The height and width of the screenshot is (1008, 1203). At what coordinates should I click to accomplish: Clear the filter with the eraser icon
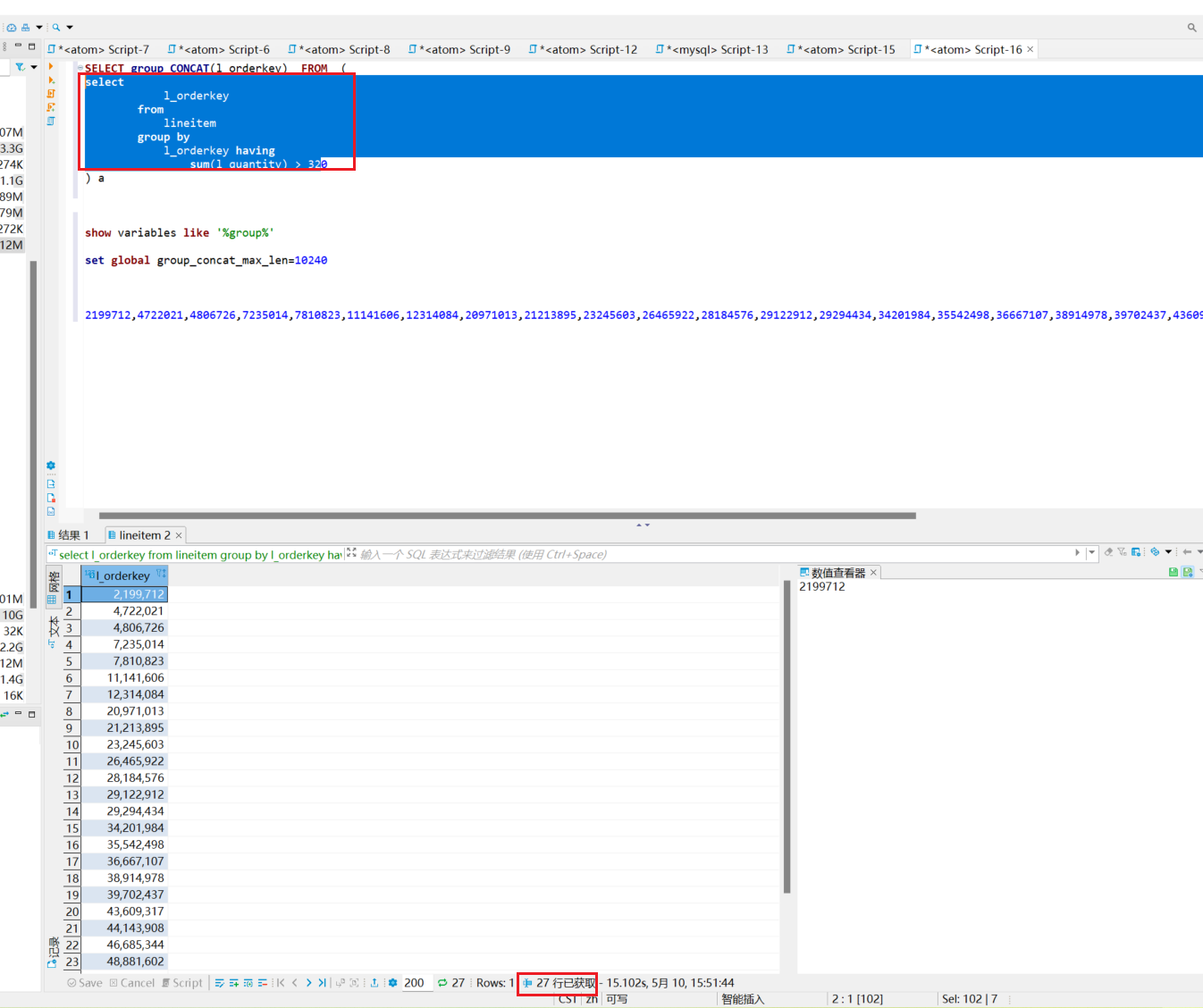point(1109,552)
